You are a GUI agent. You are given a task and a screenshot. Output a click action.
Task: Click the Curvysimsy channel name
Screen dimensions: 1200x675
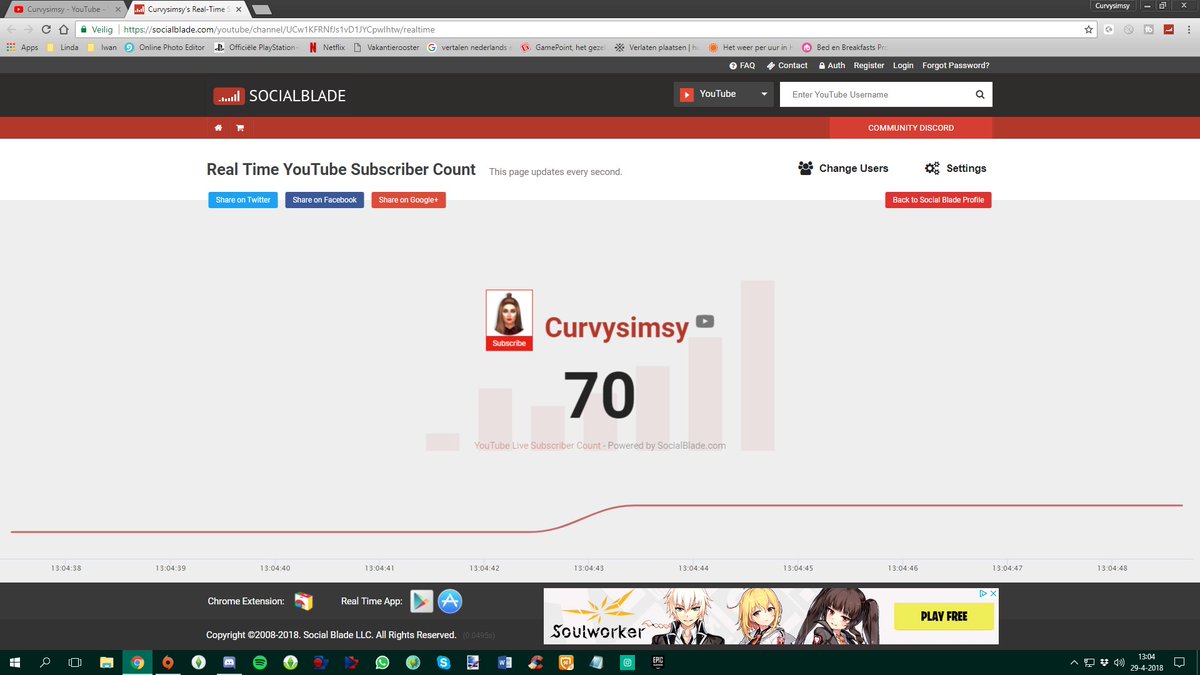[617, 328]
